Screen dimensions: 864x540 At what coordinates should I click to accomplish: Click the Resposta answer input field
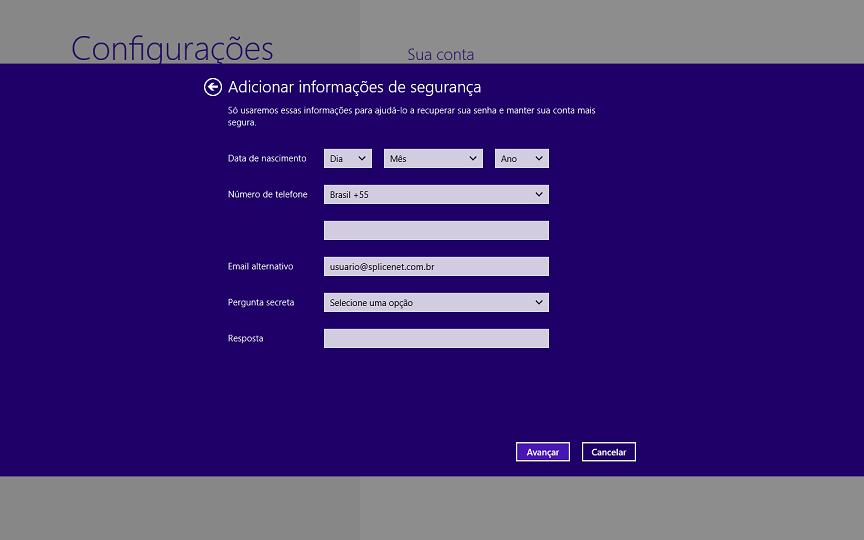pyautogui.click(x=436, y=338)
